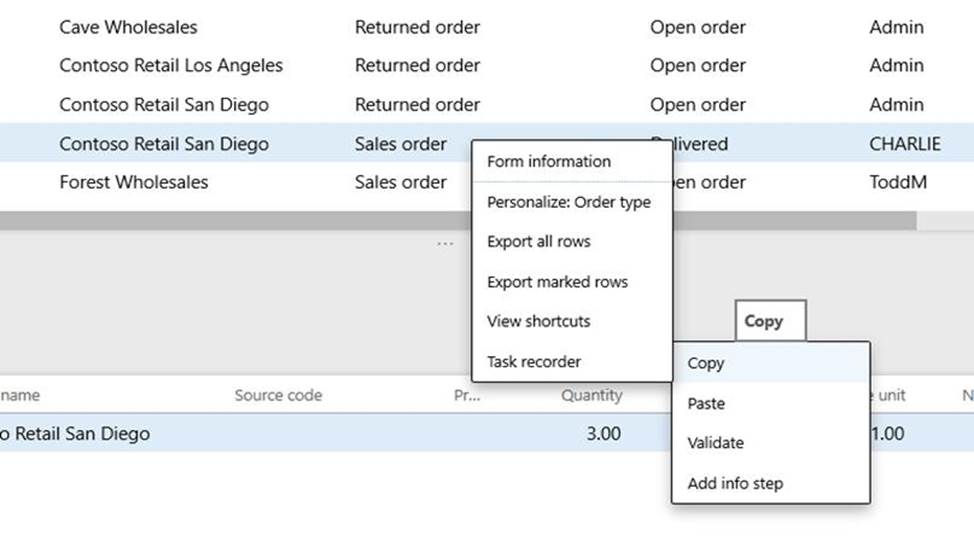
Task: Click Export marked rows entry
Action: 557,282
